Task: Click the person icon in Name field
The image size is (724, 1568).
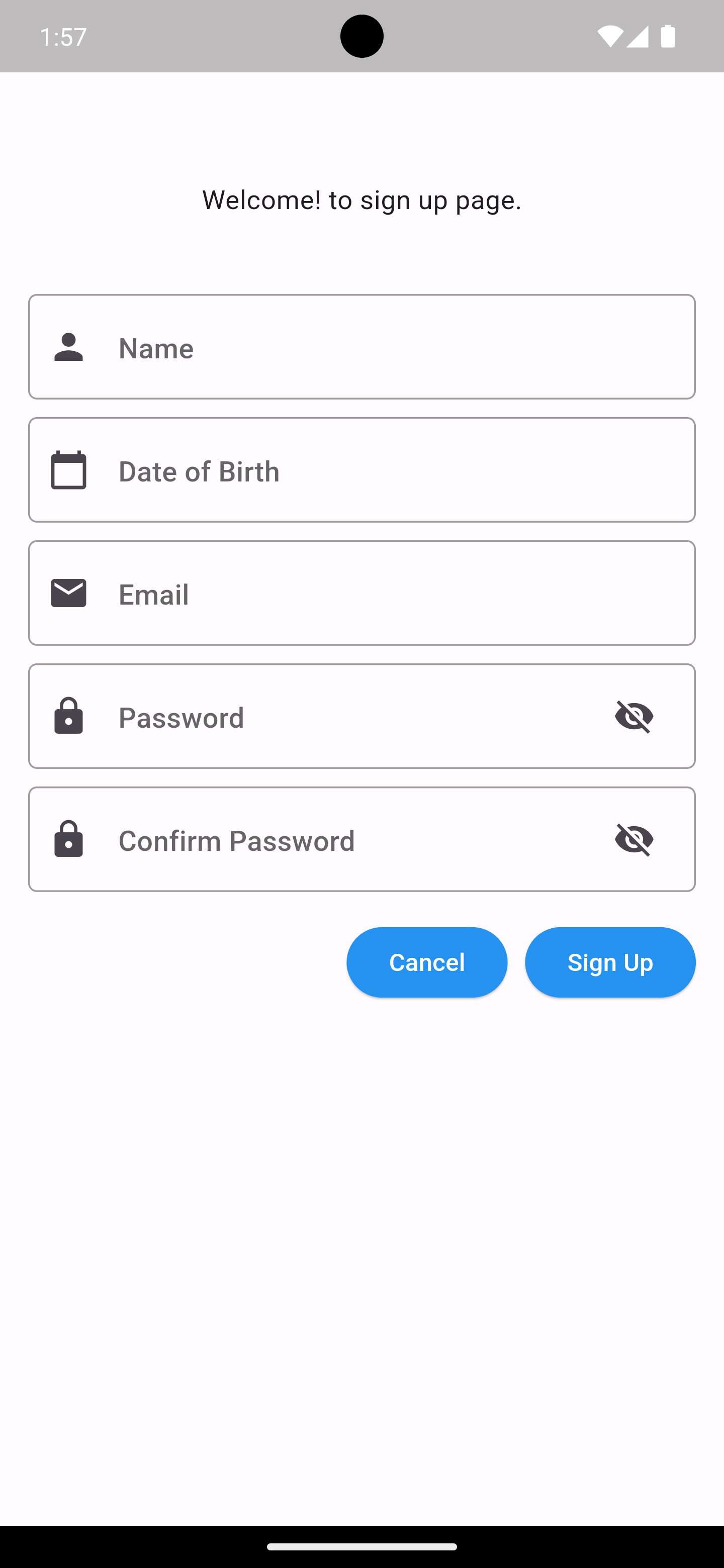Action: coord(68,347)
